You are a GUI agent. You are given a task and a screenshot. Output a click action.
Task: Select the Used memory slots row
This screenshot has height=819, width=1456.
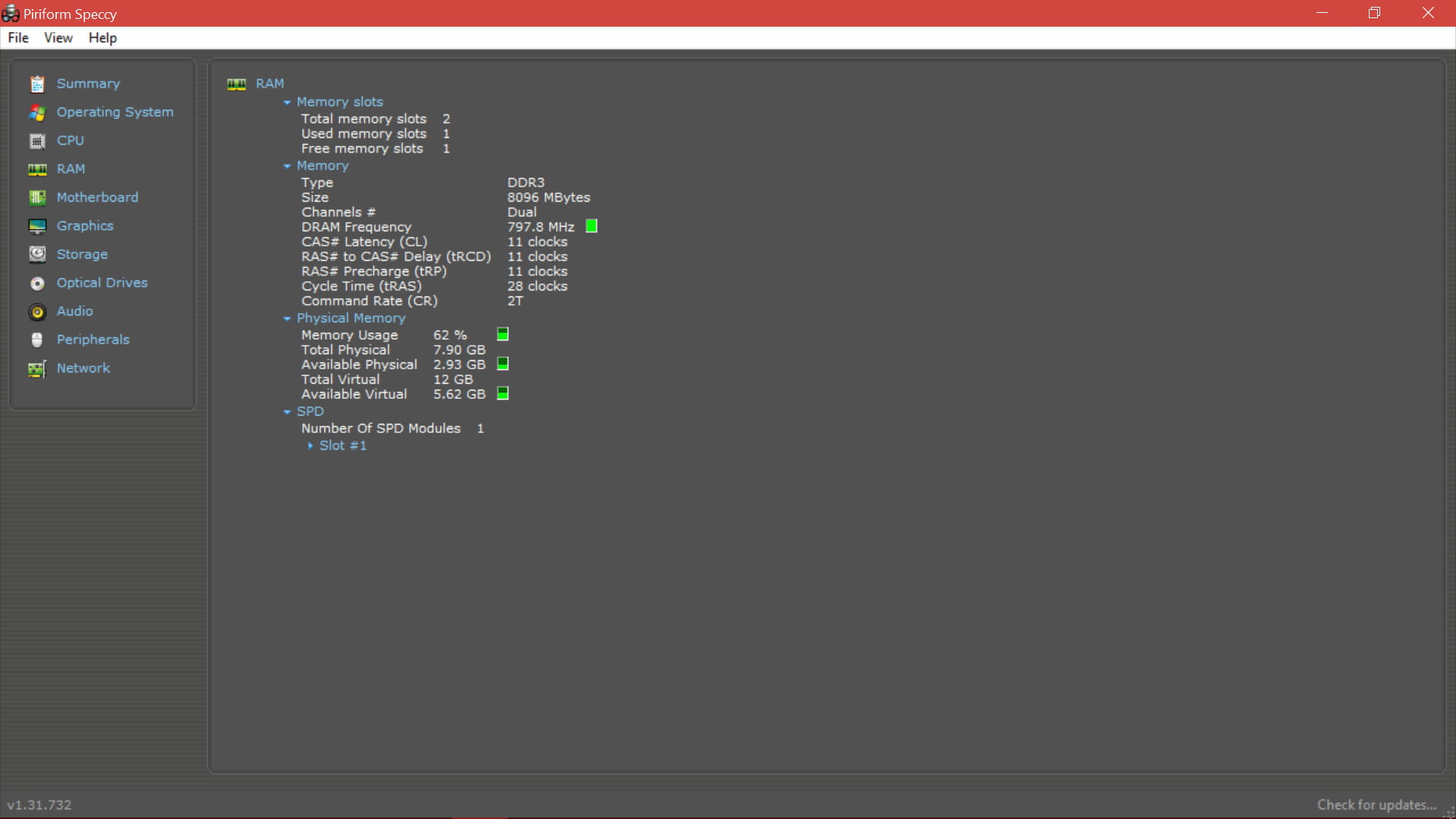375,133
